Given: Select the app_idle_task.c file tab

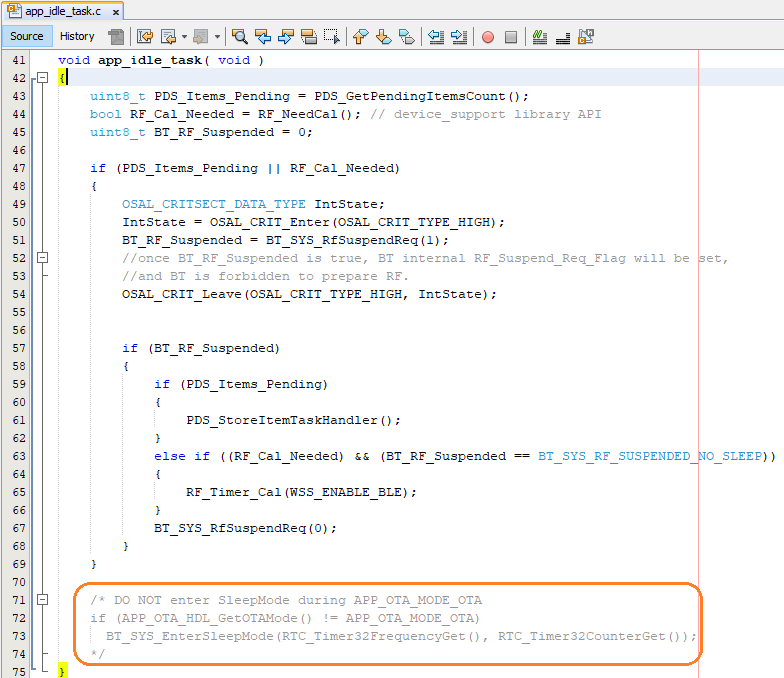Looking at the screenshot, I should click(62, 11).
